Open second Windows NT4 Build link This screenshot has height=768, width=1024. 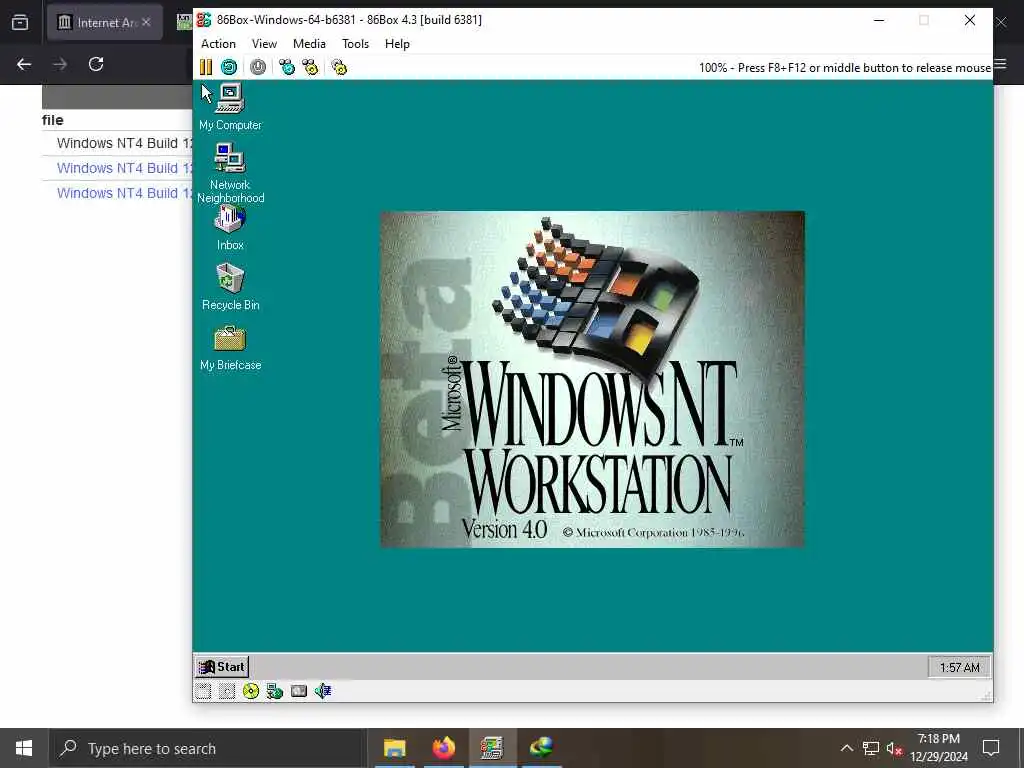(124, 168)
